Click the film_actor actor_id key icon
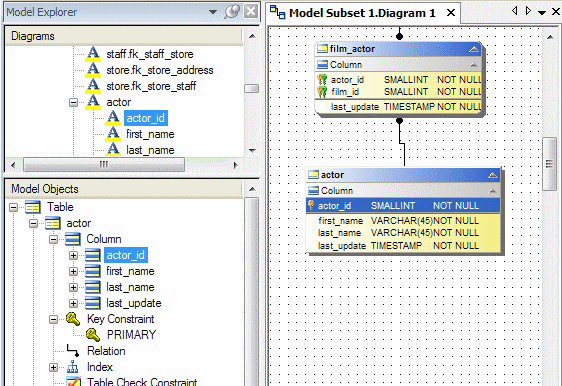This screenshot has width=562, height=386. tap(322, 80)
